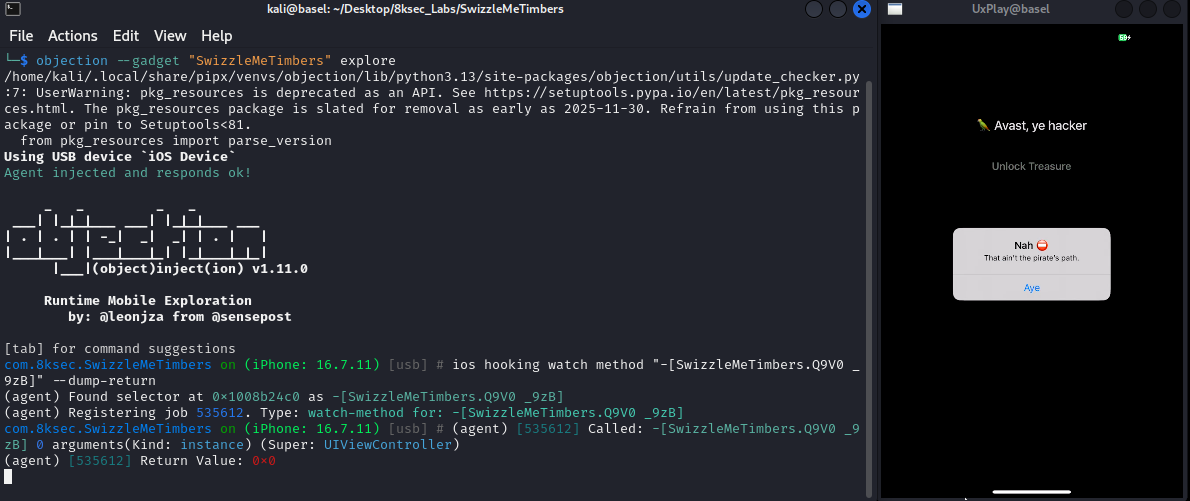
Task: Maximize the UxPlay window
Action: click(1148, 9)
